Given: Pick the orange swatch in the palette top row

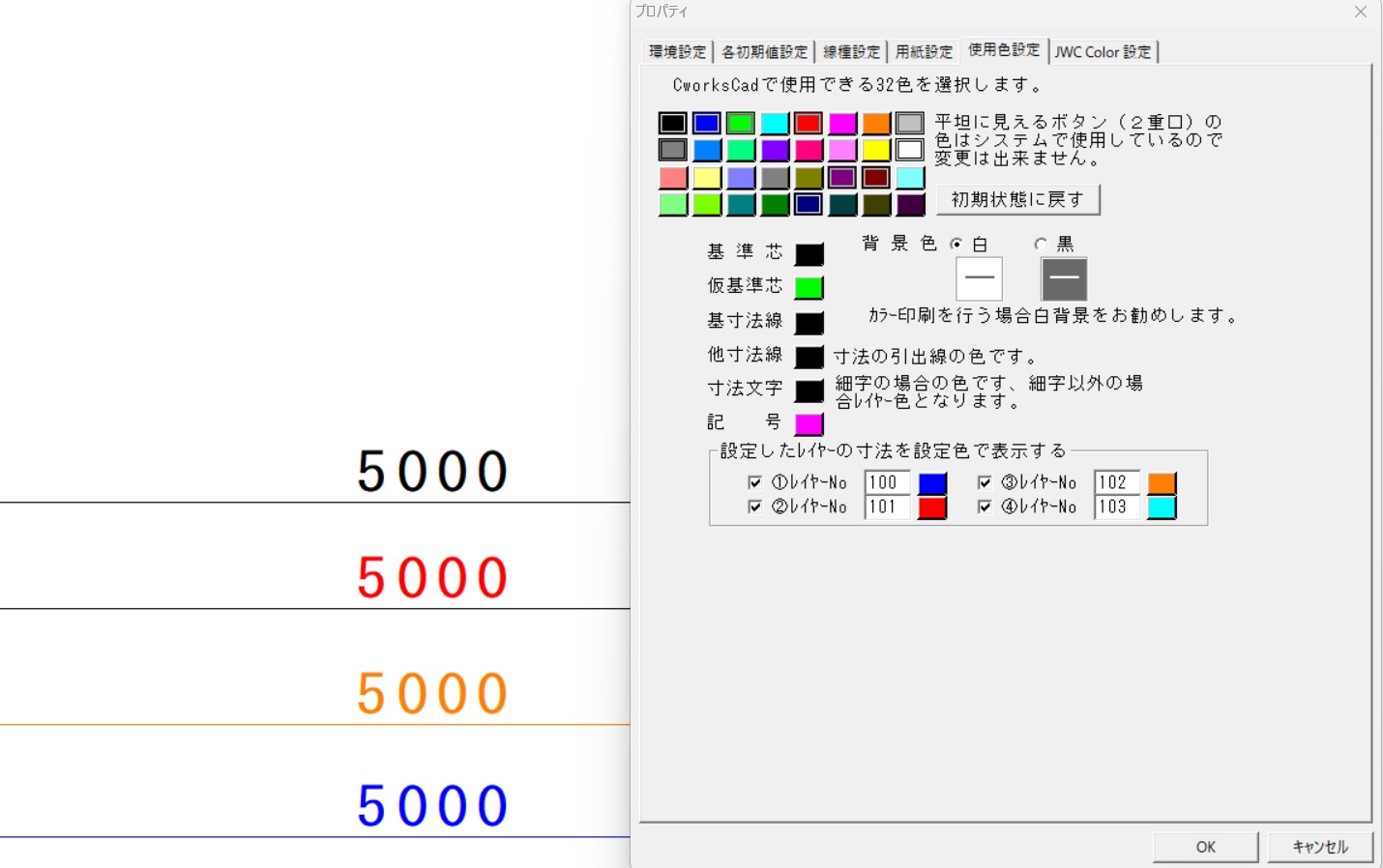Looking at the screenshot, I should pos(876,124).
